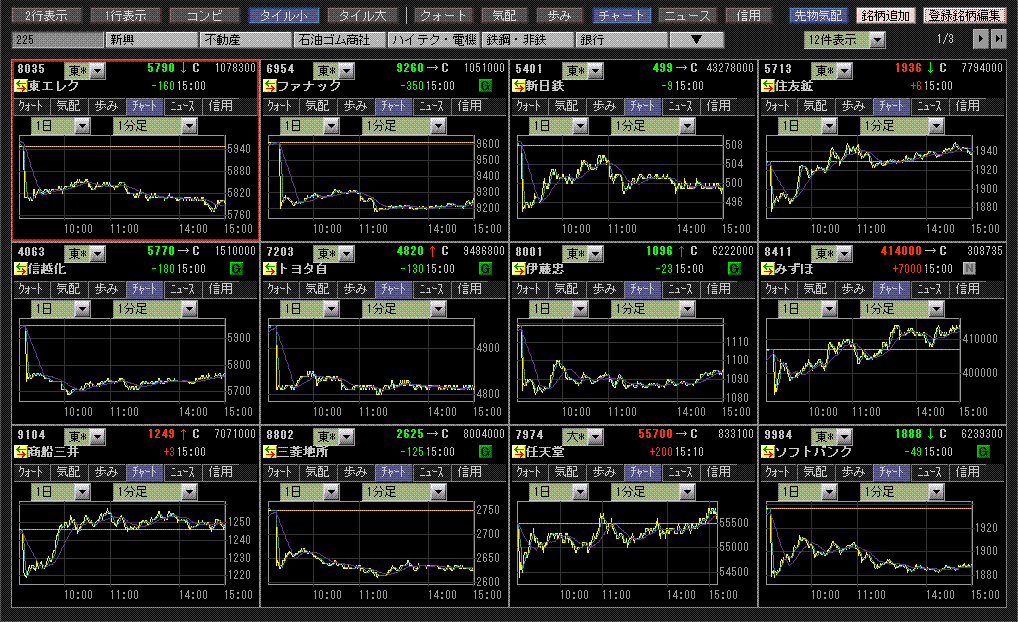Select the 不動産 category tab
Image resolution: width=1018 pixels, height=622 pixels.
(x=245, y=40)
